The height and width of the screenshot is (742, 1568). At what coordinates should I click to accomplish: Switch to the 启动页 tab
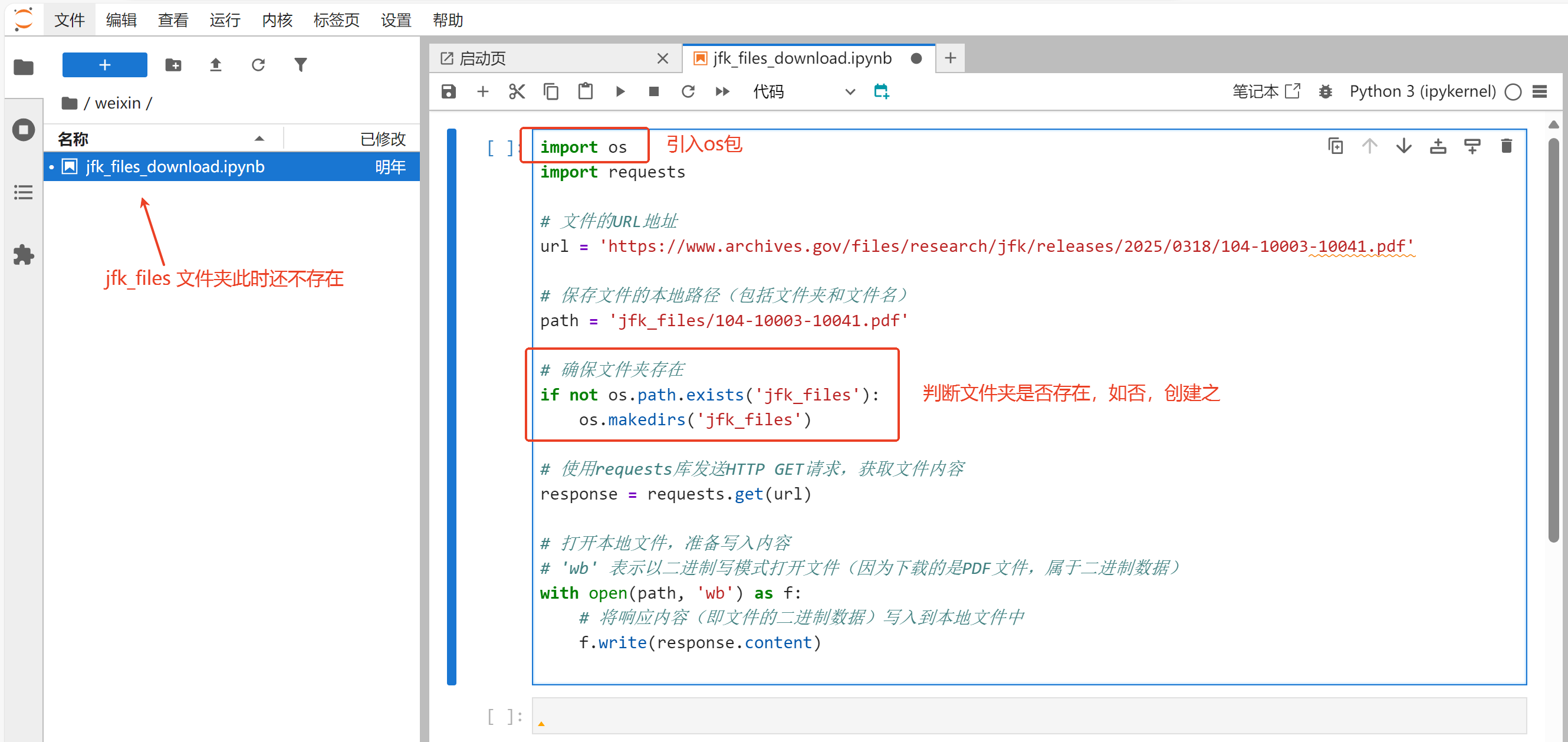[483, 58]
